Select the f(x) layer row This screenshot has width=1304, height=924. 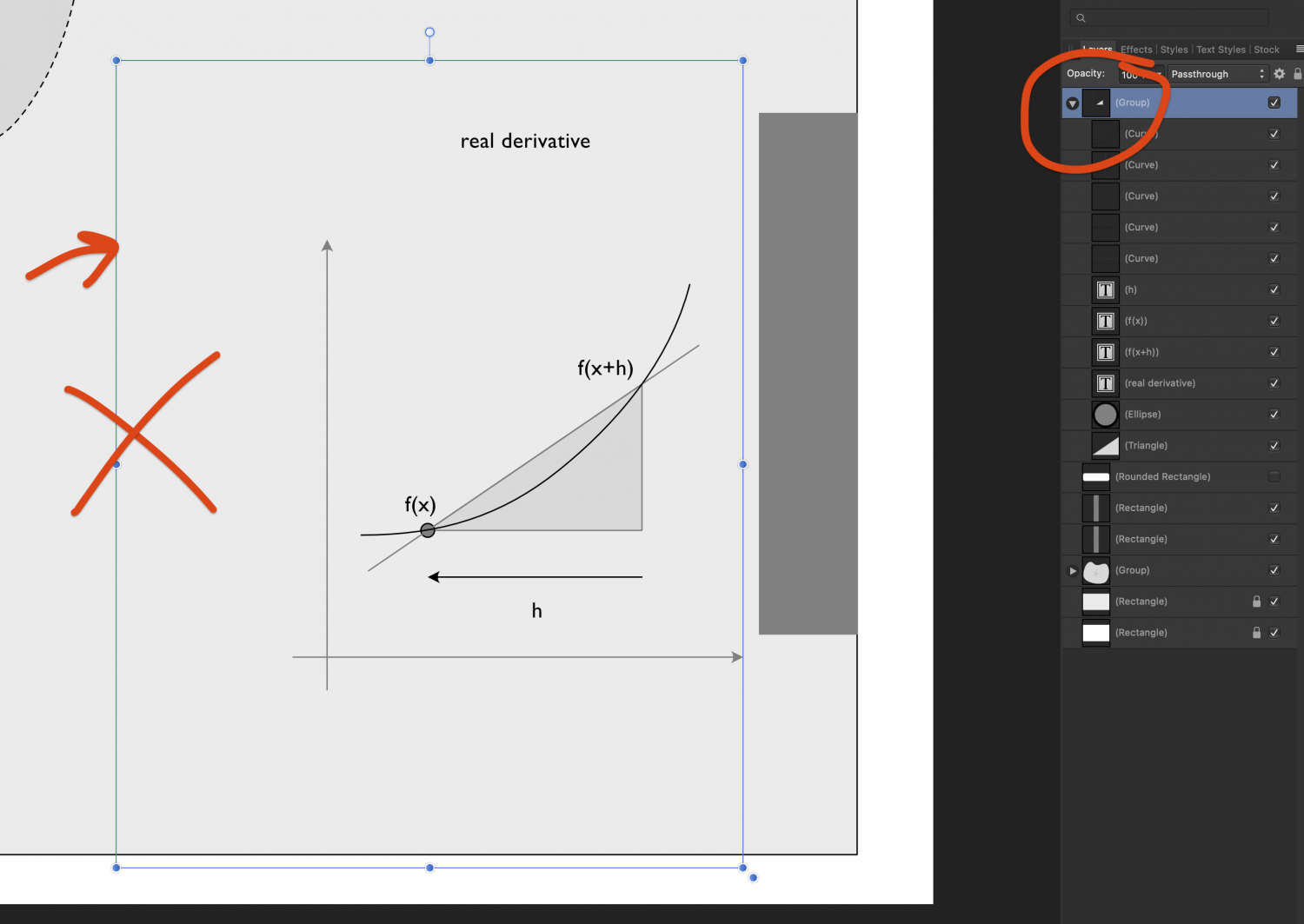tap(1179, 322)
